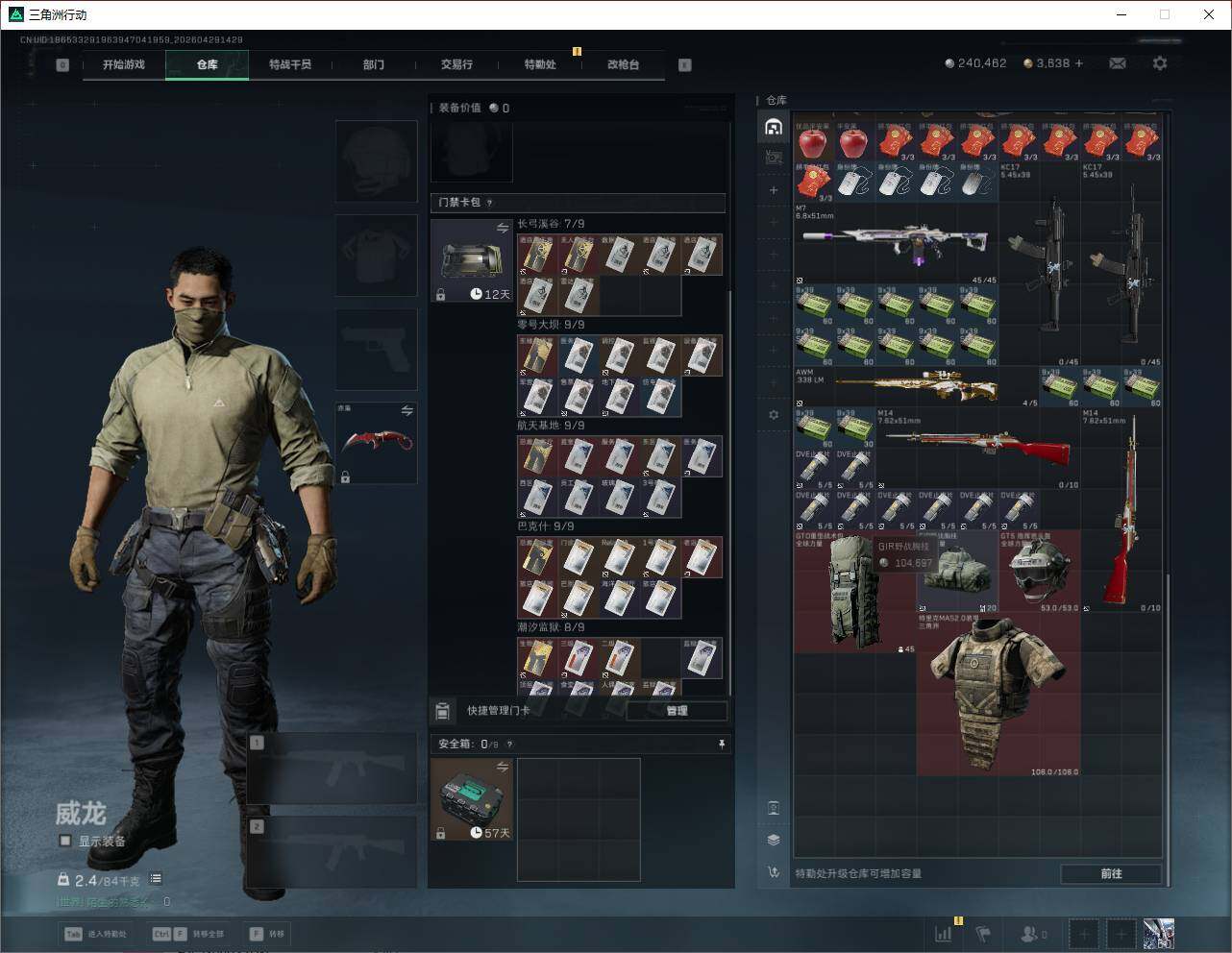Swap the melee weapon karambit

(x=407, y=411)
